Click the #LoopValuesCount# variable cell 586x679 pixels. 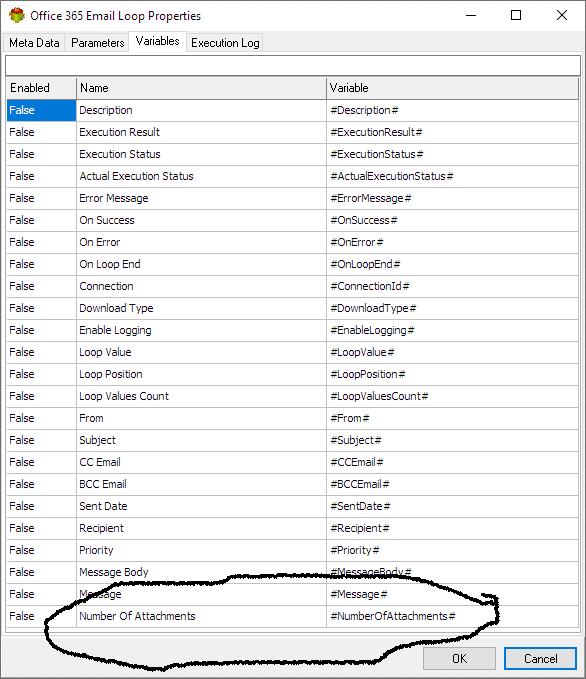(x=453, y=396)
